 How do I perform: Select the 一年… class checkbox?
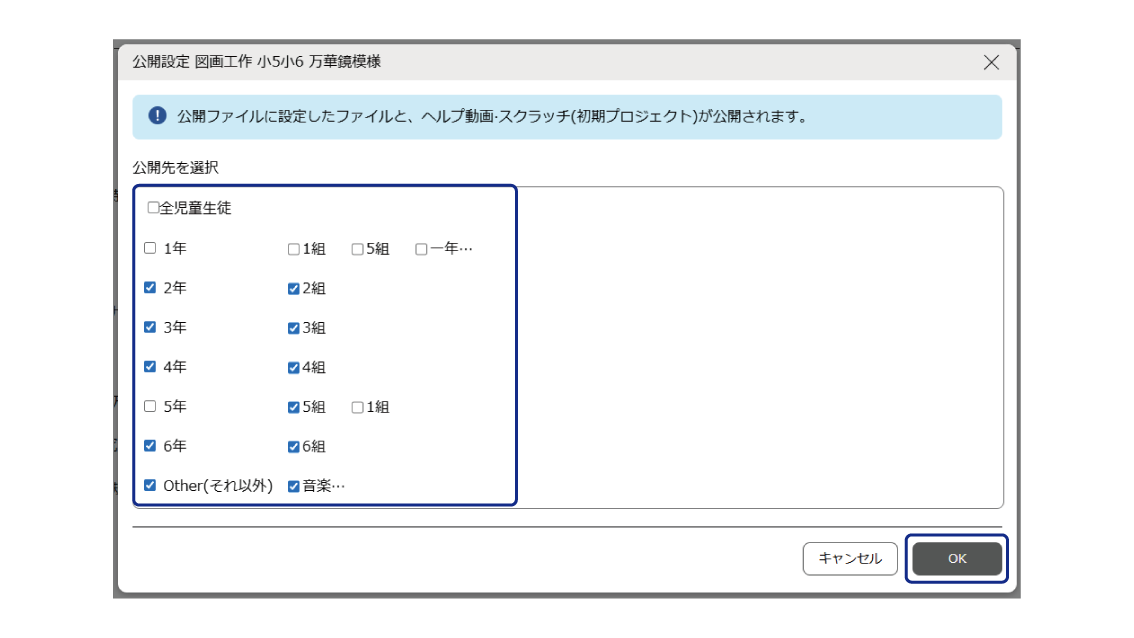pos(421,249)
